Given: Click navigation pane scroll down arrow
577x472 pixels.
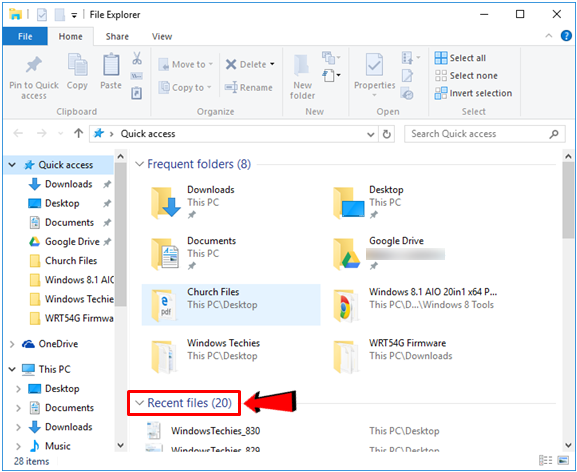Looking at the screenshot, I should [x=120, y=445].
